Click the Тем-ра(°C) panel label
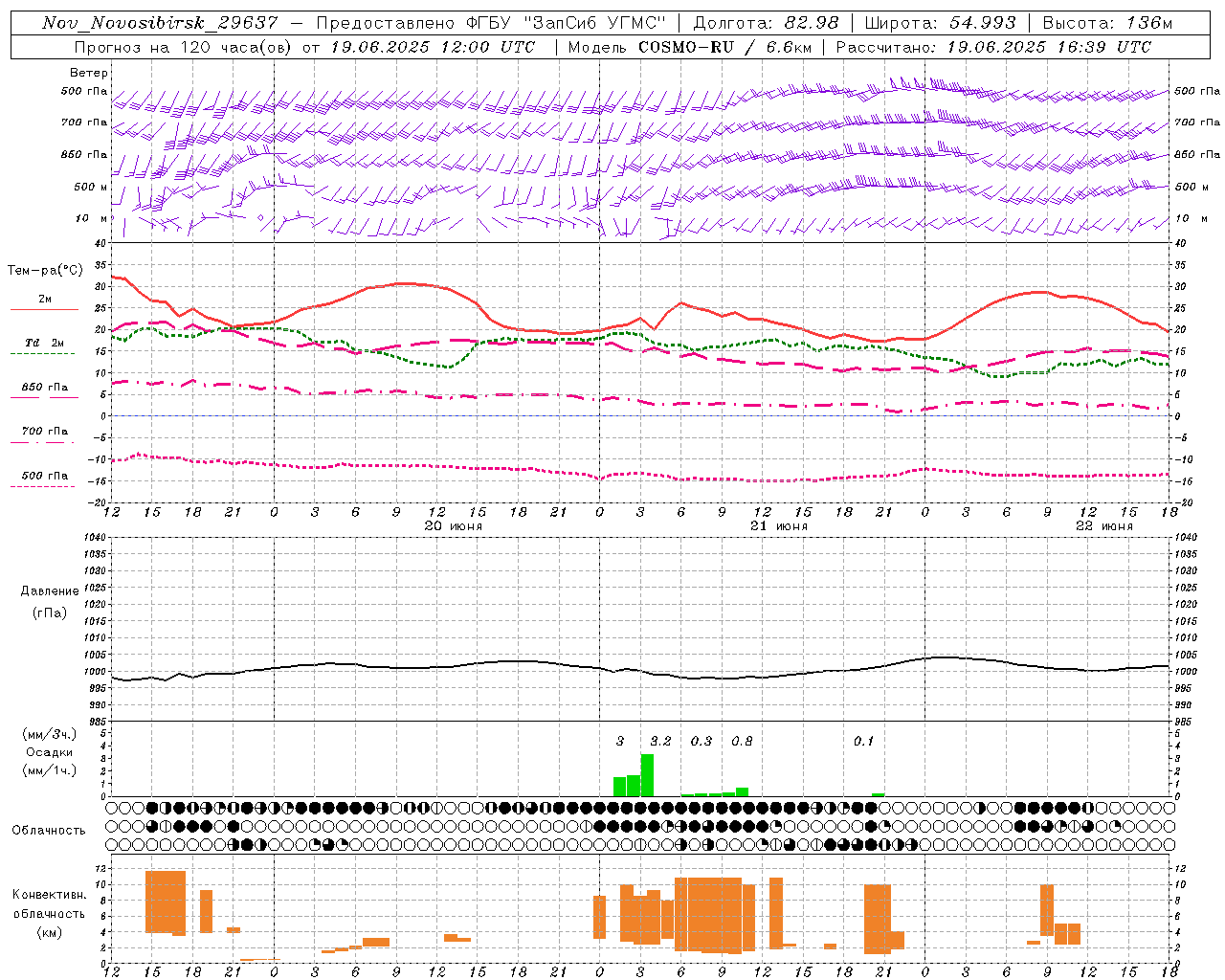Viewport: 1225px width, 980px height. point(46,271)
